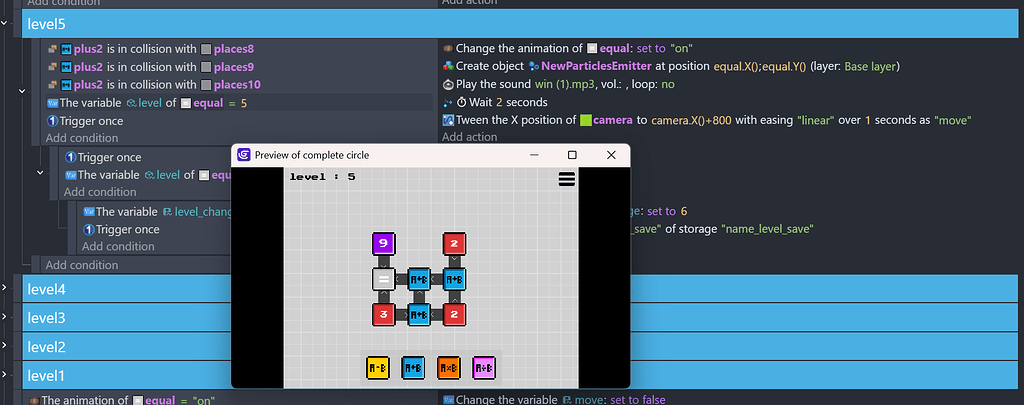Click the purple 9 tile in the preview
Image resolution: width=1024 pixels, height=405 pixels.
pos(383,244)
